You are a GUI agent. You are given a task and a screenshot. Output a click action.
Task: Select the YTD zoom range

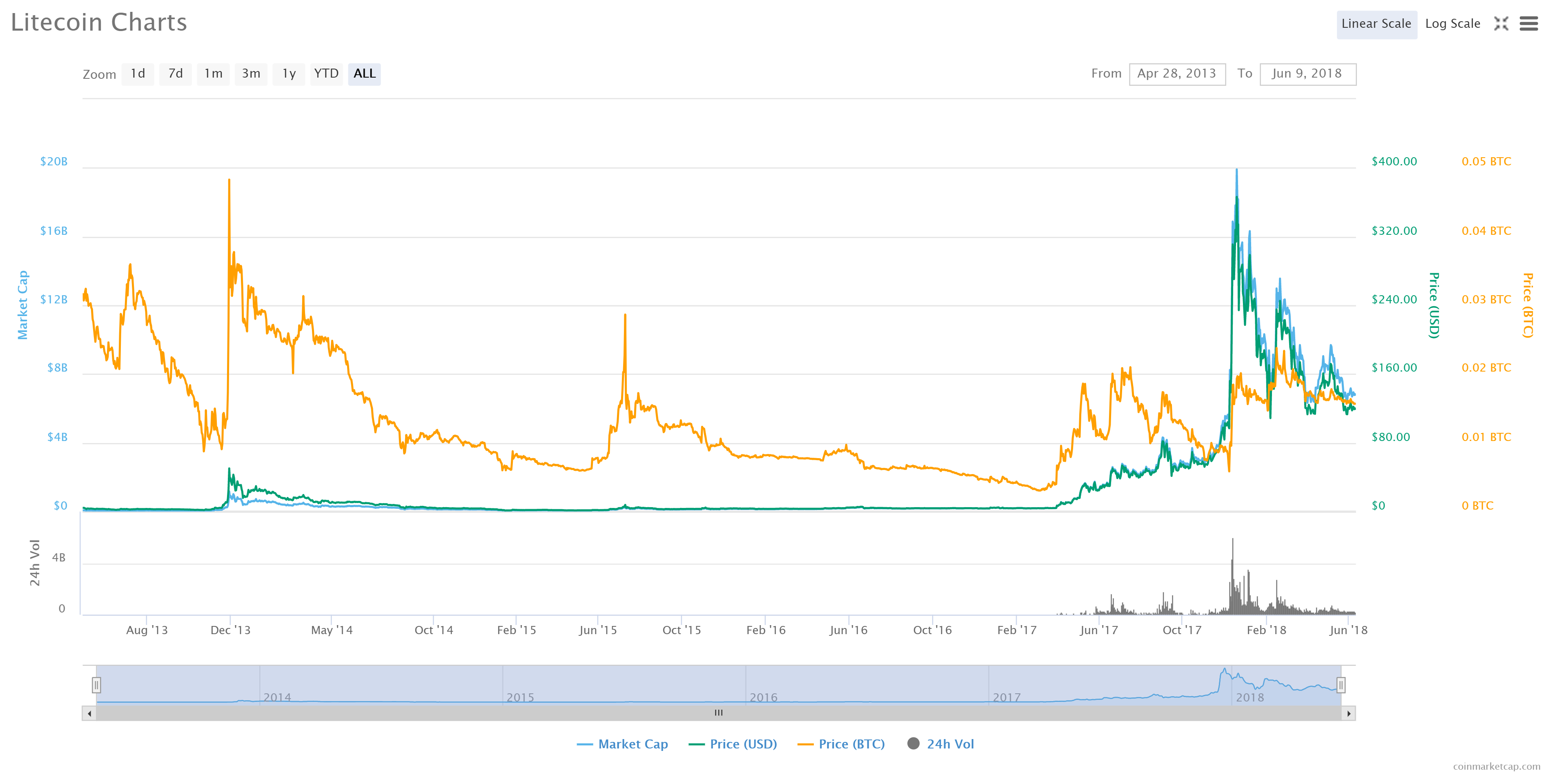click(326, 73)
